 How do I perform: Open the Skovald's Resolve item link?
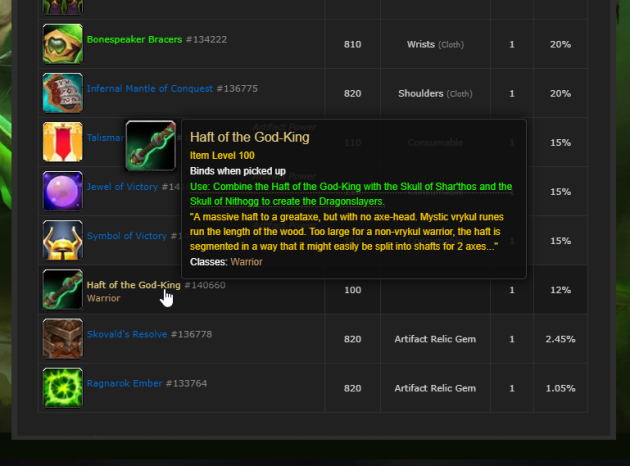127,334
